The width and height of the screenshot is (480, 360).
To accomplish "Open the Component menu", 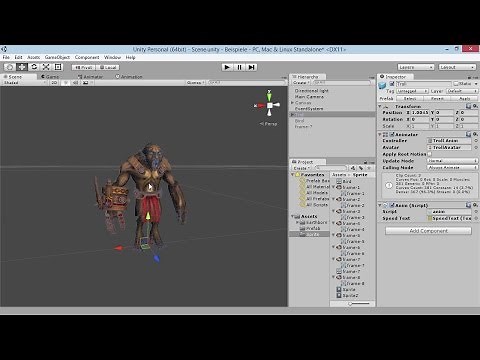I will (87, 57).
